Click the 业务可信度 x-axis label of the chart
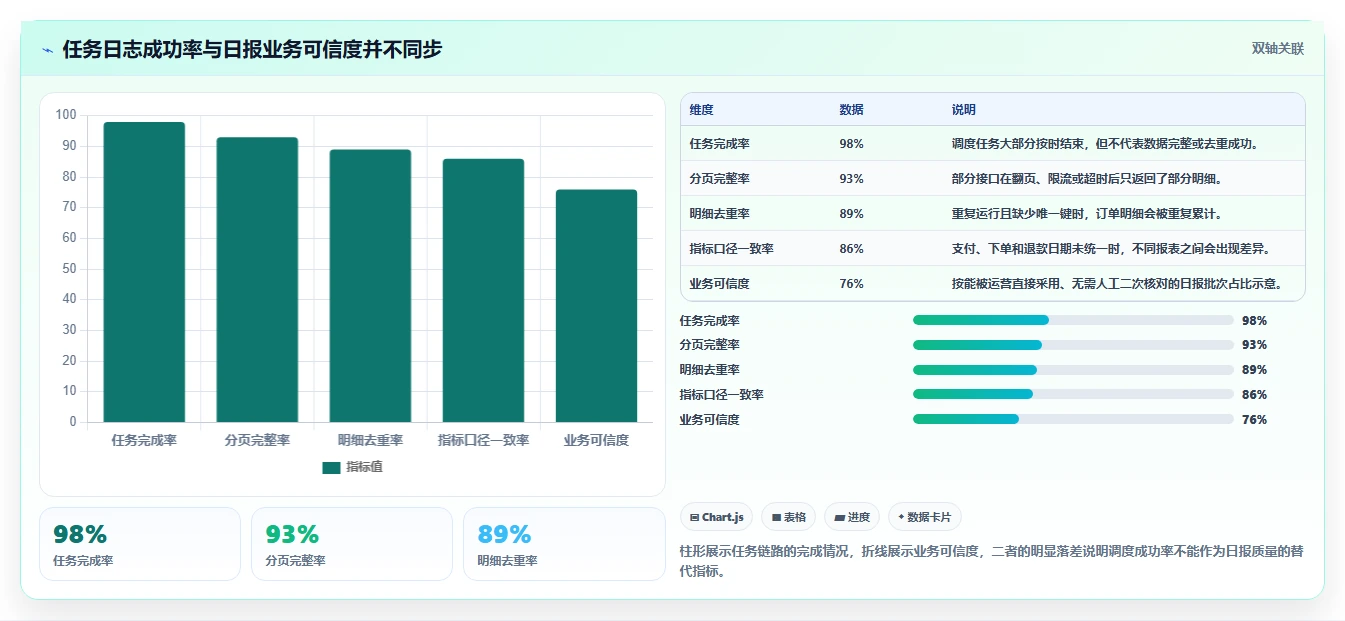 pyautogui.click(x=596, y=440)
